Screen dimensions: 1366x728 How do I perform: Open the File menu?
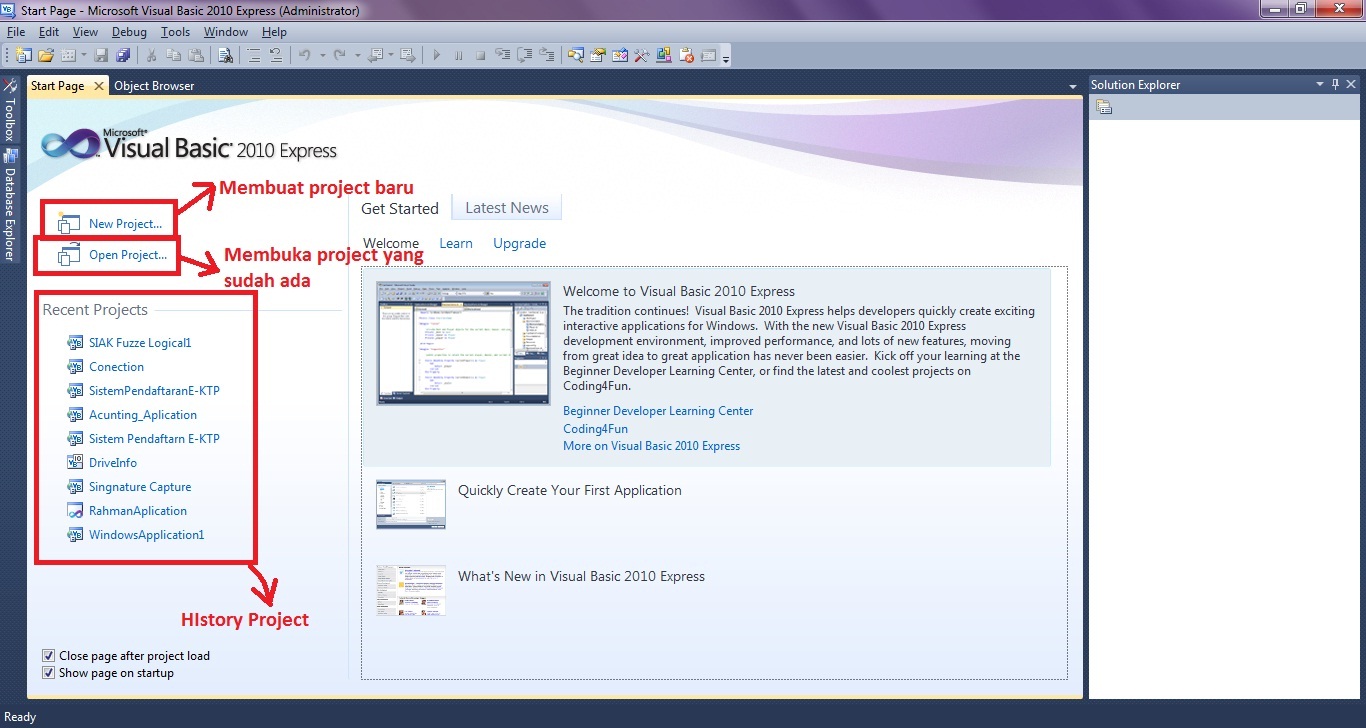[15, 32]
